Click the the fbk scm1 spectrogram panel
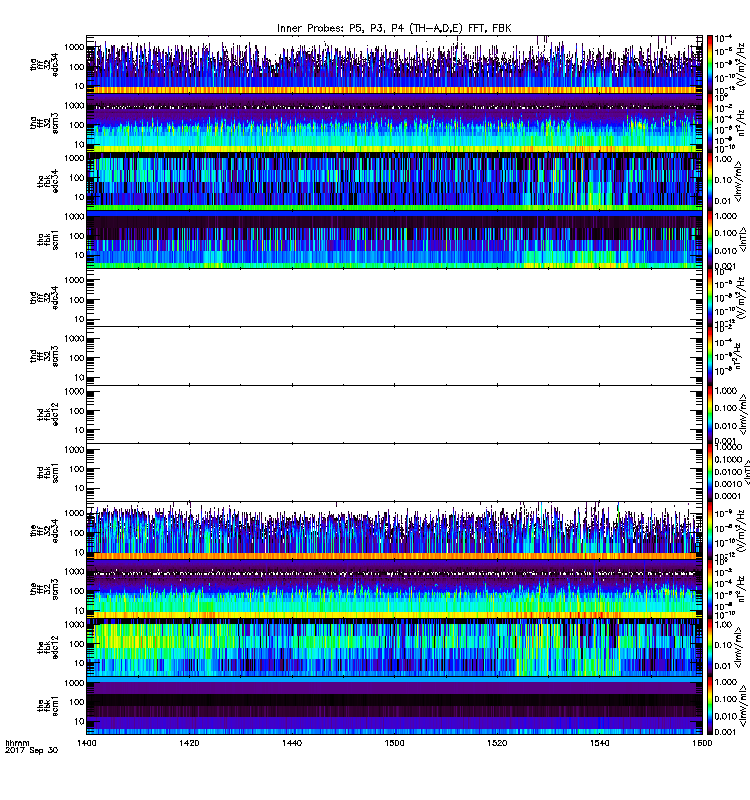 tap(394, 705)
